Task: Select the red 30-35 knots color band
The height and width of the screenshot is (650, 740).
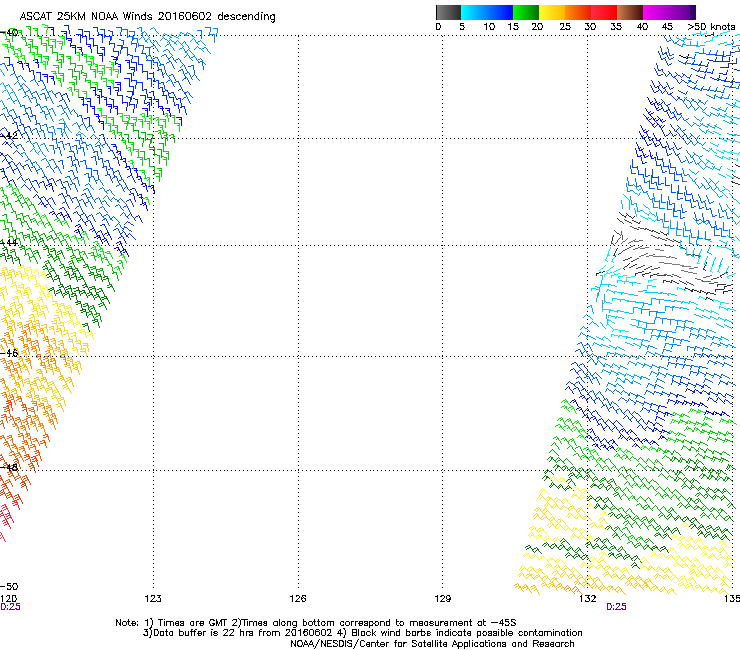Action: tap(604, 12)
